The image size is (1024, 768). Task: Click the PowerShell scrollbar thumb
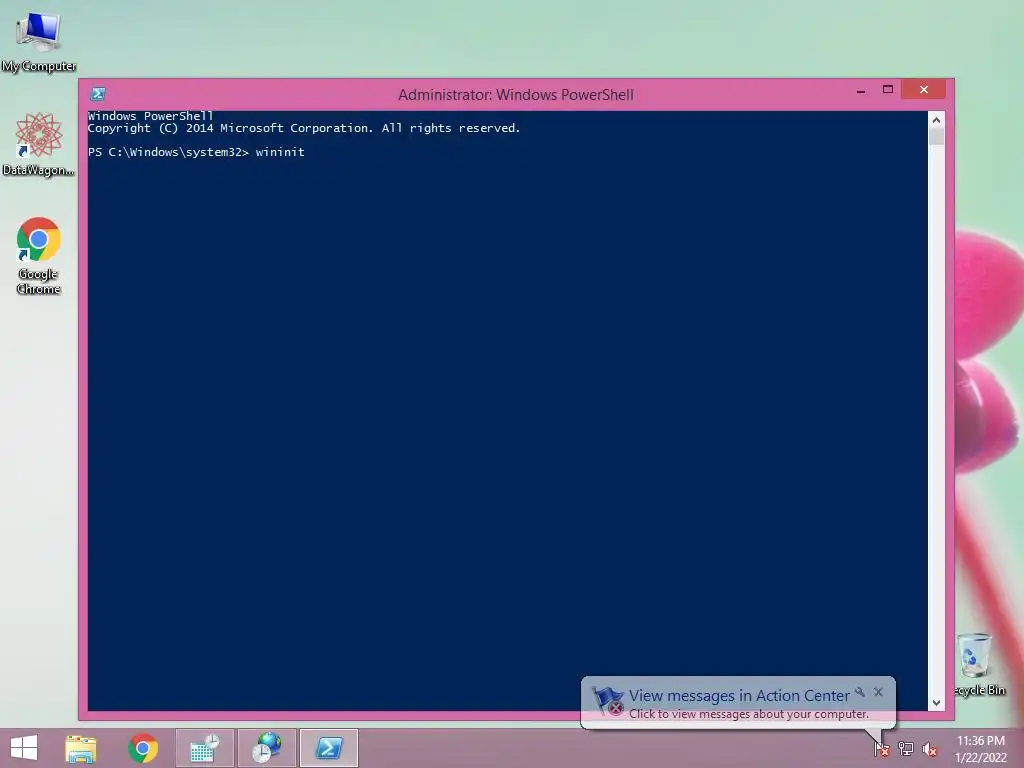(936, 136)
